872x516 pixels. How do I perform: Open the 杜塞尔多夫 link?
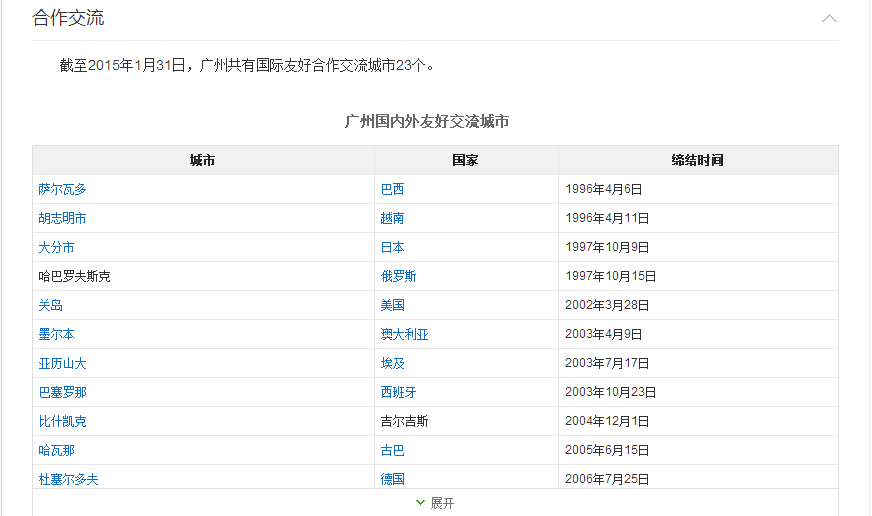(x=68, y=479)
